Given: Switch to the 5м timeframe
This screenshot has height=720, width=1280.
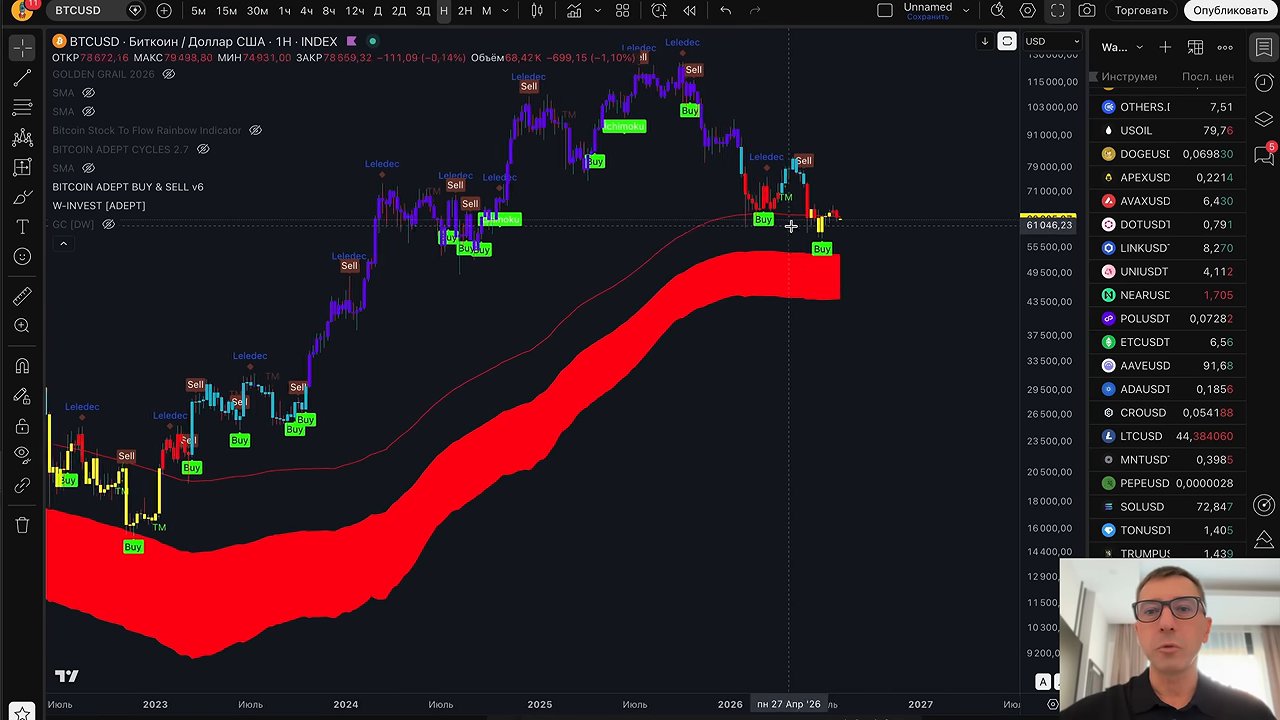Looking at the screenshot, I should (x=199, y=11).
